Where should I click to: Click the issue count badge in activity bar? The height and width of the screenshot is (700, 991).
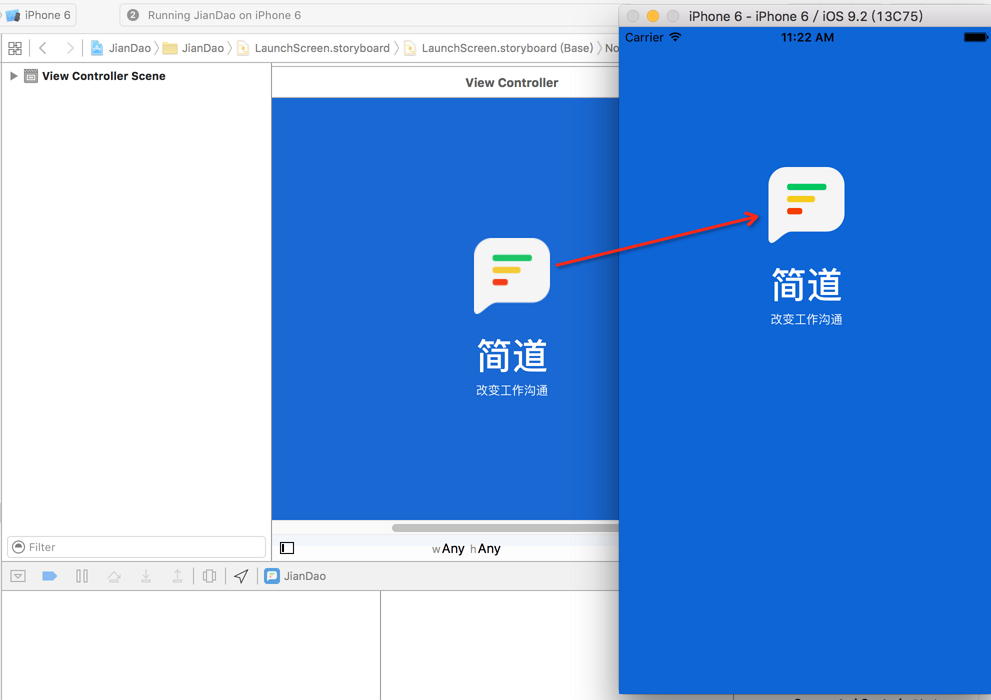[133, 15]
